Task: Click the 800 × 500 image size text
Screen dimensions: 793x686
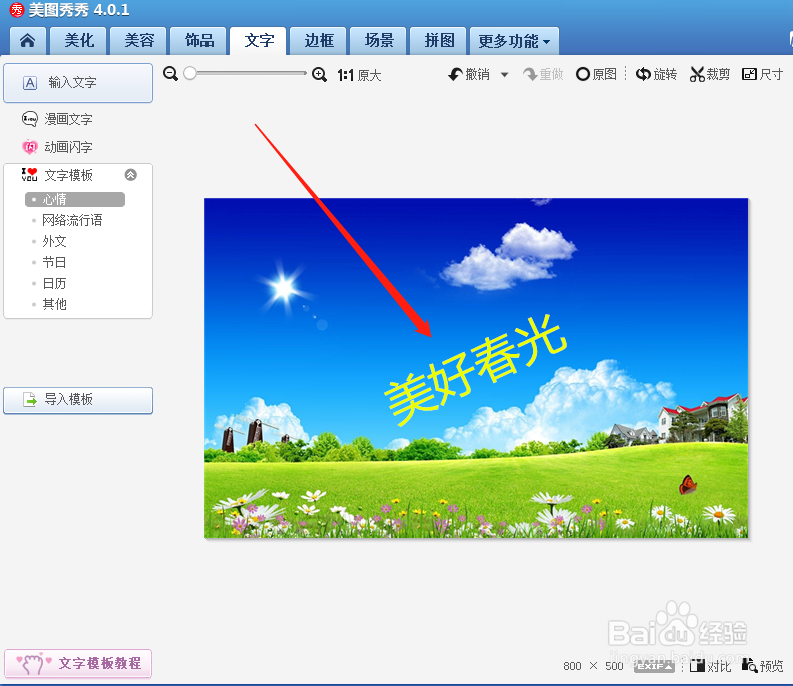Action: pos(593,666)
